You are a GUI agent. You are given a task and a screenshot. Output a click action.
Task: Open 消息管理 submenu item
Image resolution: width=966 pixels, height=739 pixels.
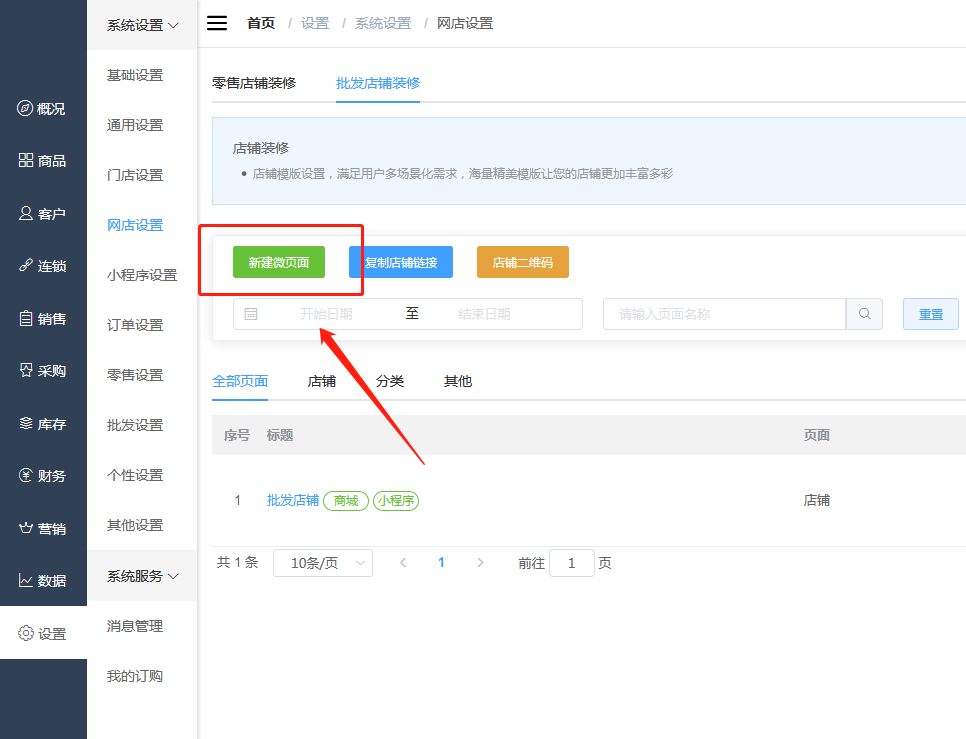click(135, 626)
